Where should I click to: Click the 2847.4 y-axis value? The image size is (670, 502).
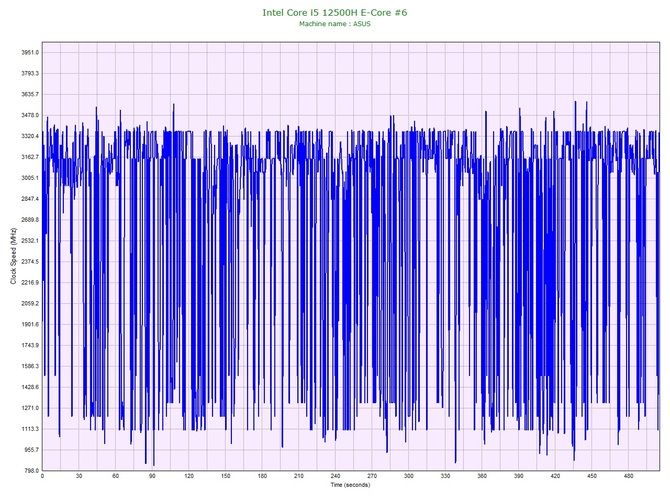[x=30, y=199]
